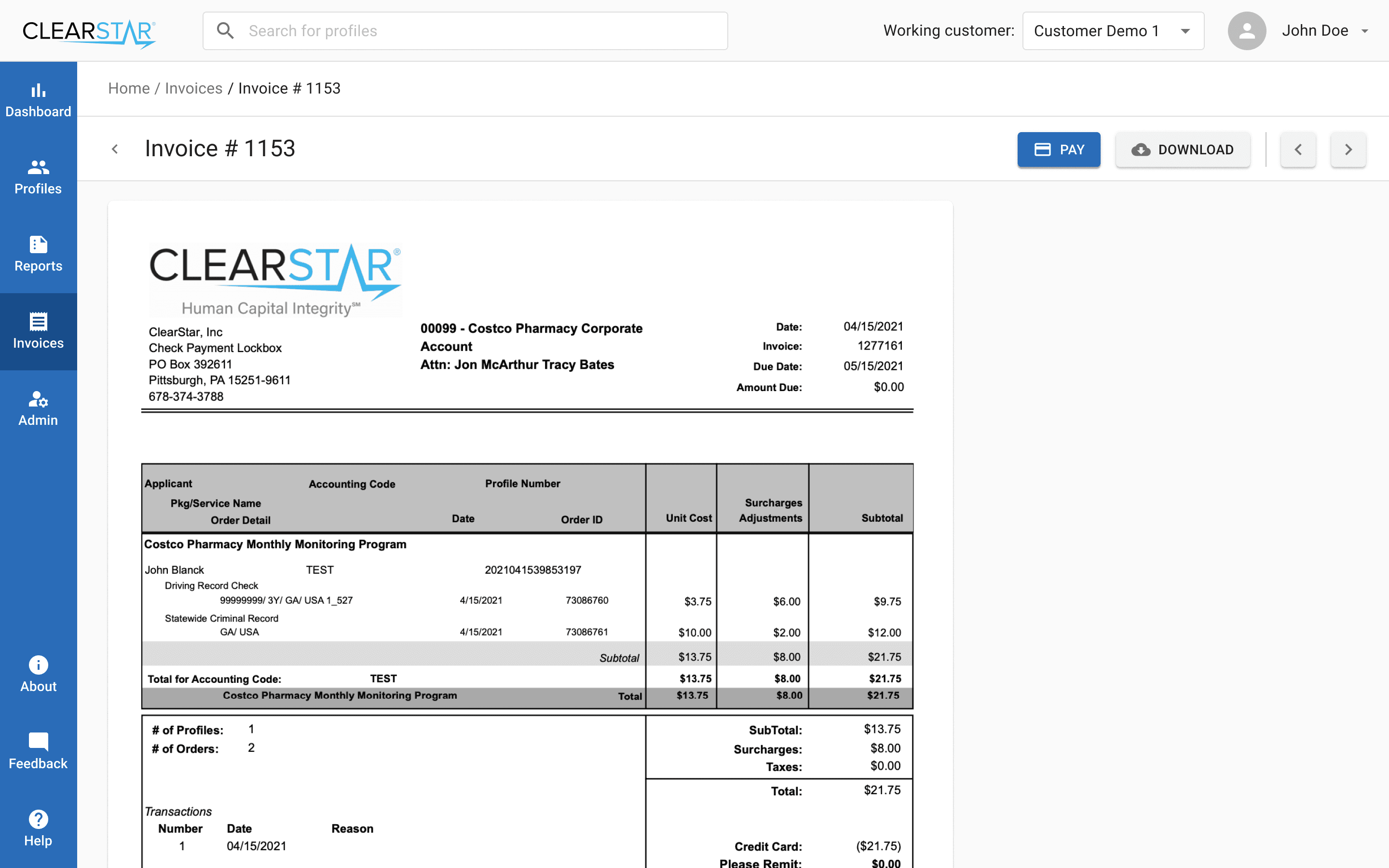The image size is (1389, 868).
Task: Go to previous invoice arrow button
Action: coord(1298,150)
